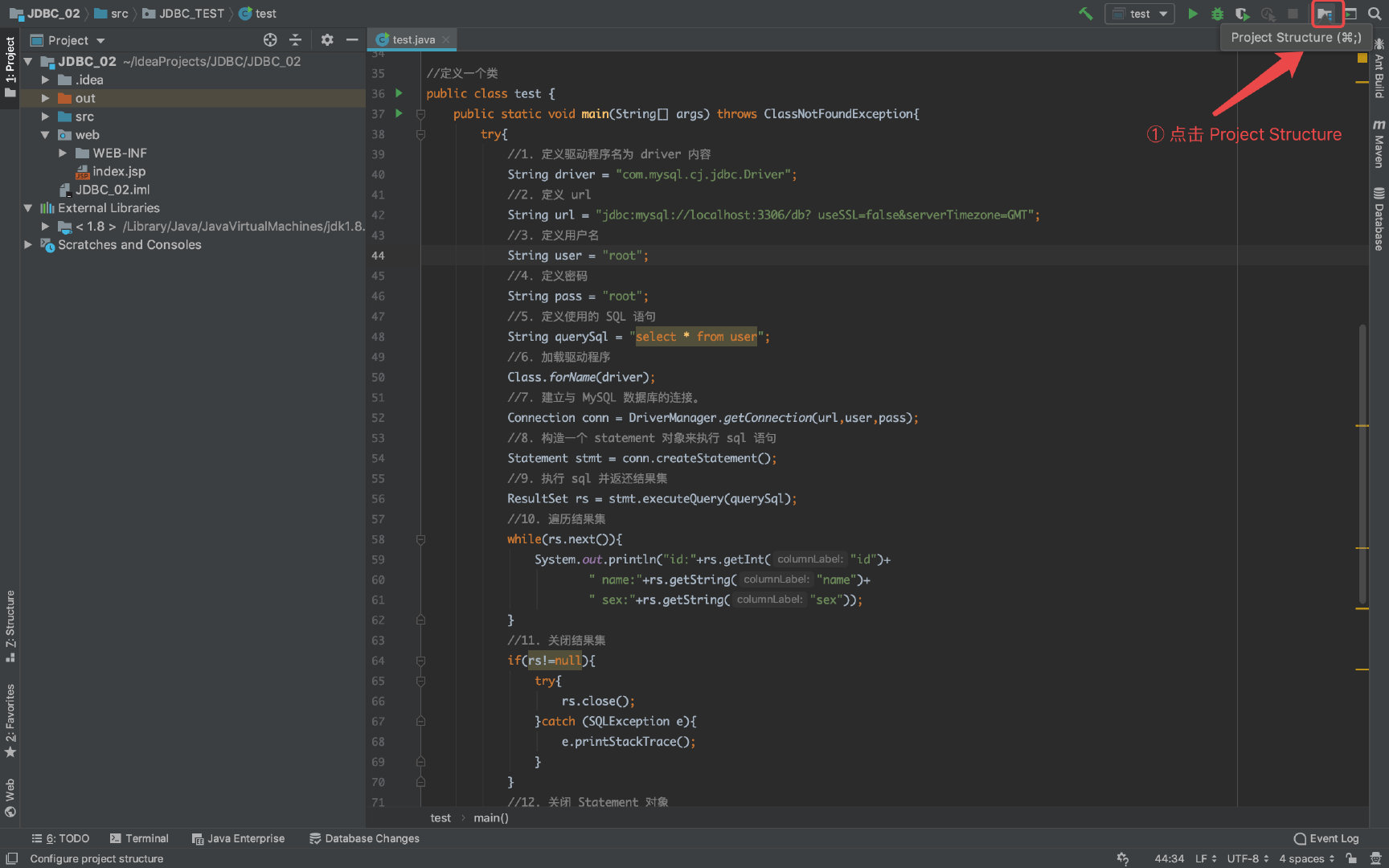This screenshot has width=1389, height=868.
Task: Click the green hammer Build Project icon
Action: tap(1086, 14)
